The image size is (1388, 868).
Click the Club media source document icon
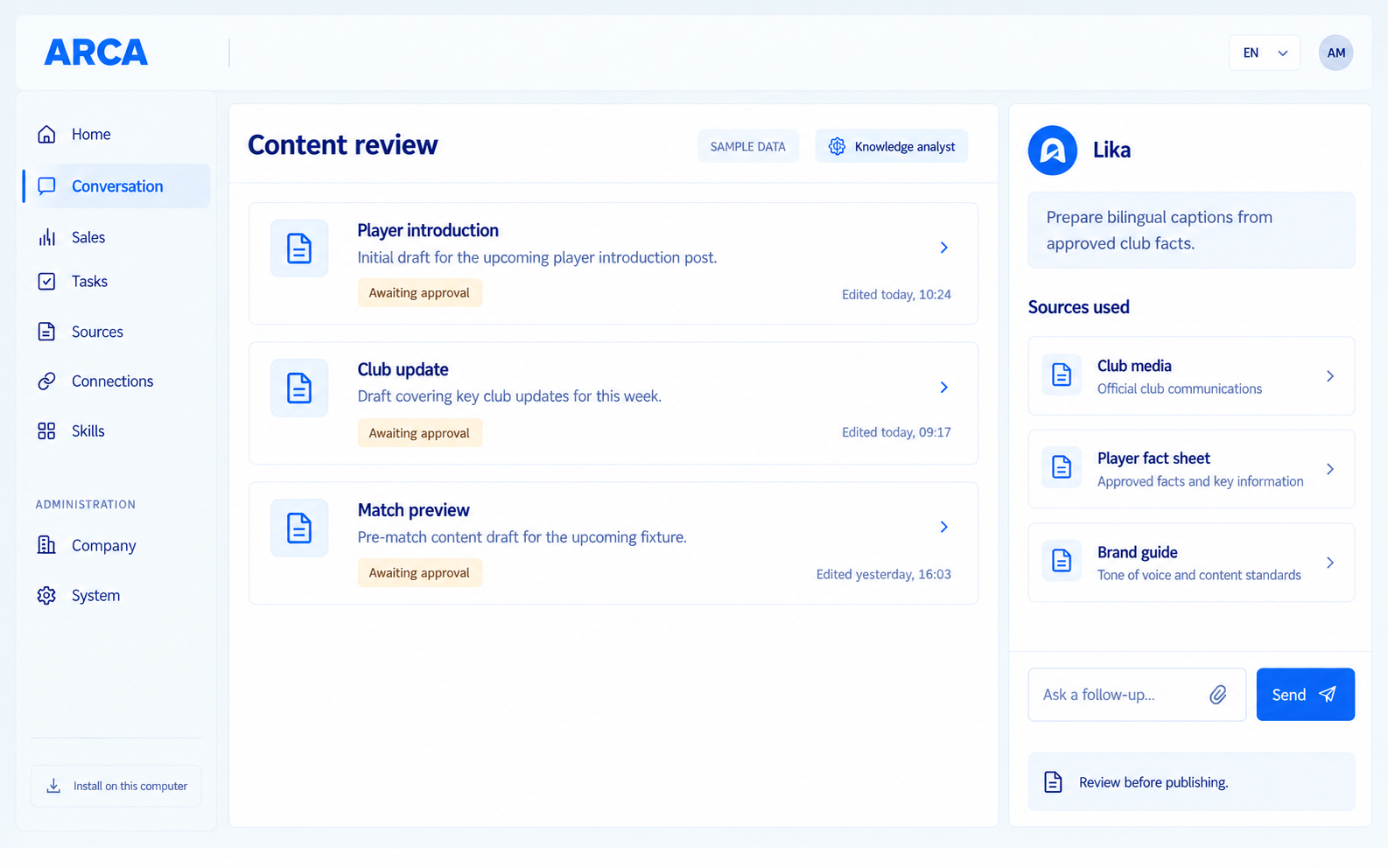coord(1062,374)
